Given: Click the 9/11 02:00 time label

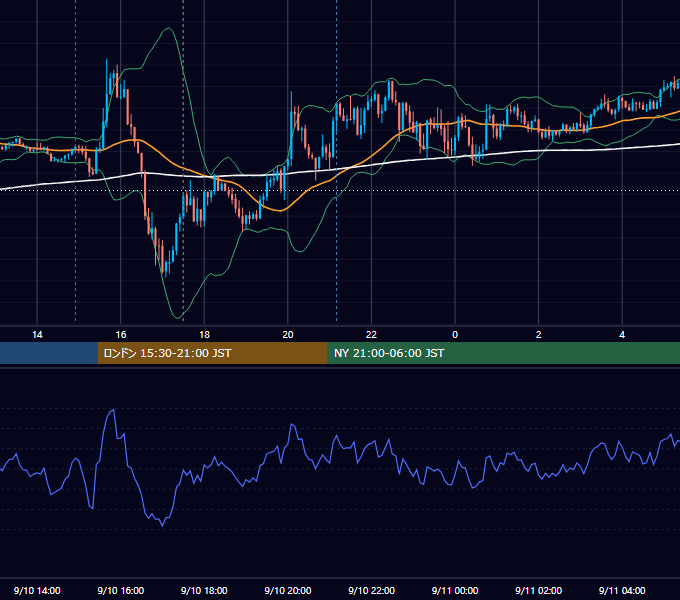Looking at the screenshot, I should (538, 590).
